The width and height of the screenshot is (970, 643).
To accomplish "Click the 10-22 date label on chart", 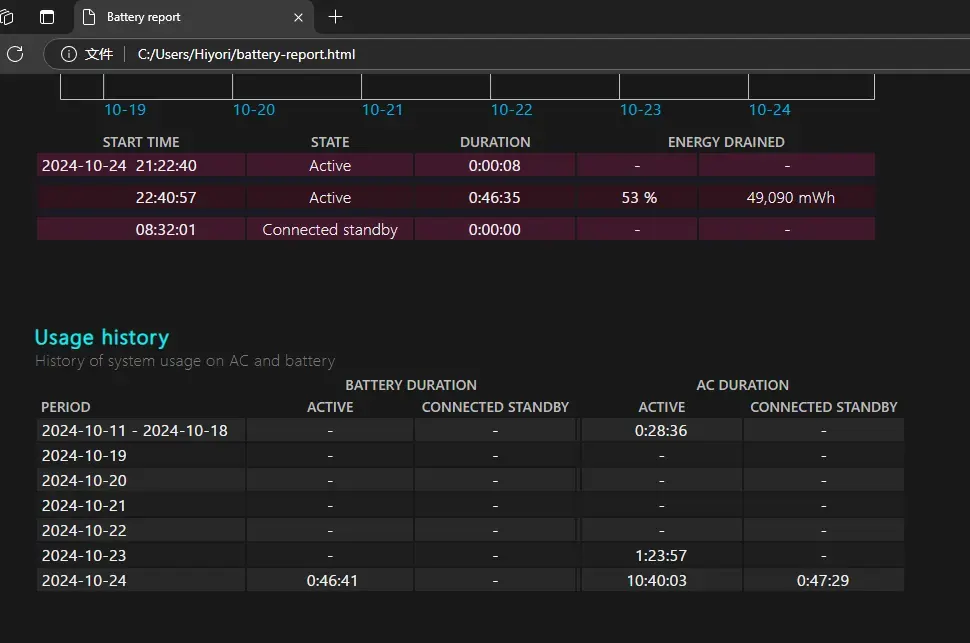I will tap(512, 110).
